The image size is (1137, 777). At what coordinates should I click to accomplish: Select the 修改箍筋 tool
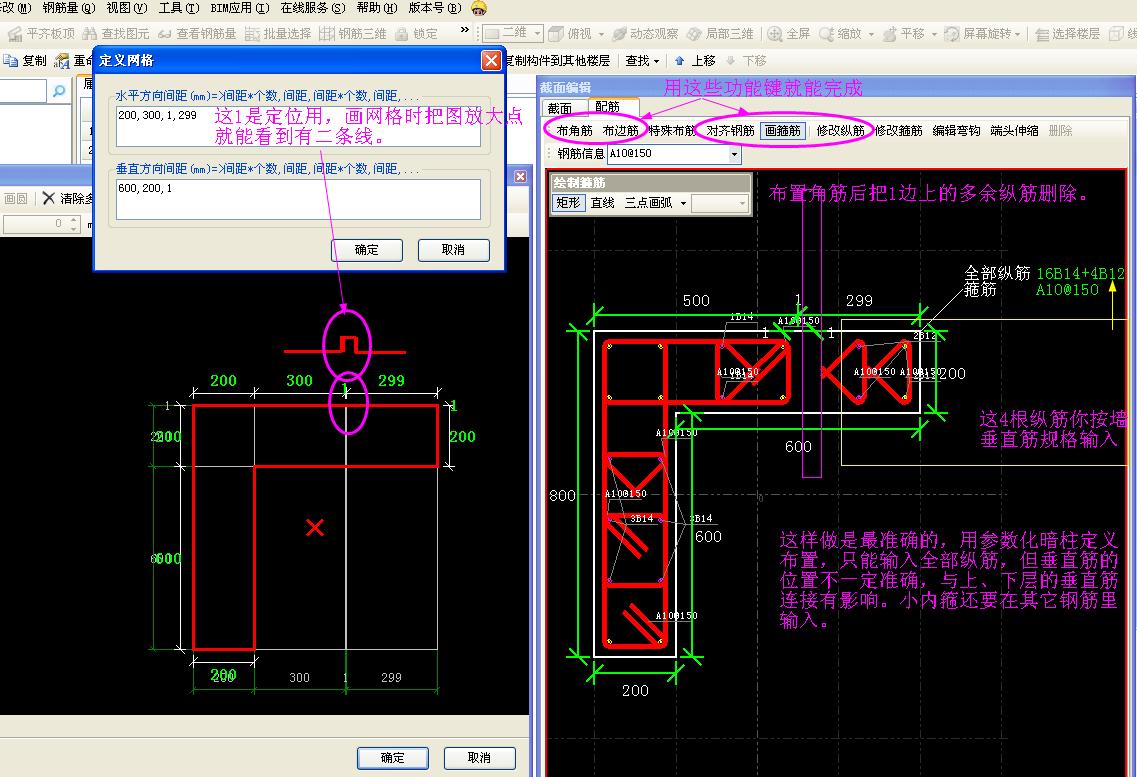(898, 130)
